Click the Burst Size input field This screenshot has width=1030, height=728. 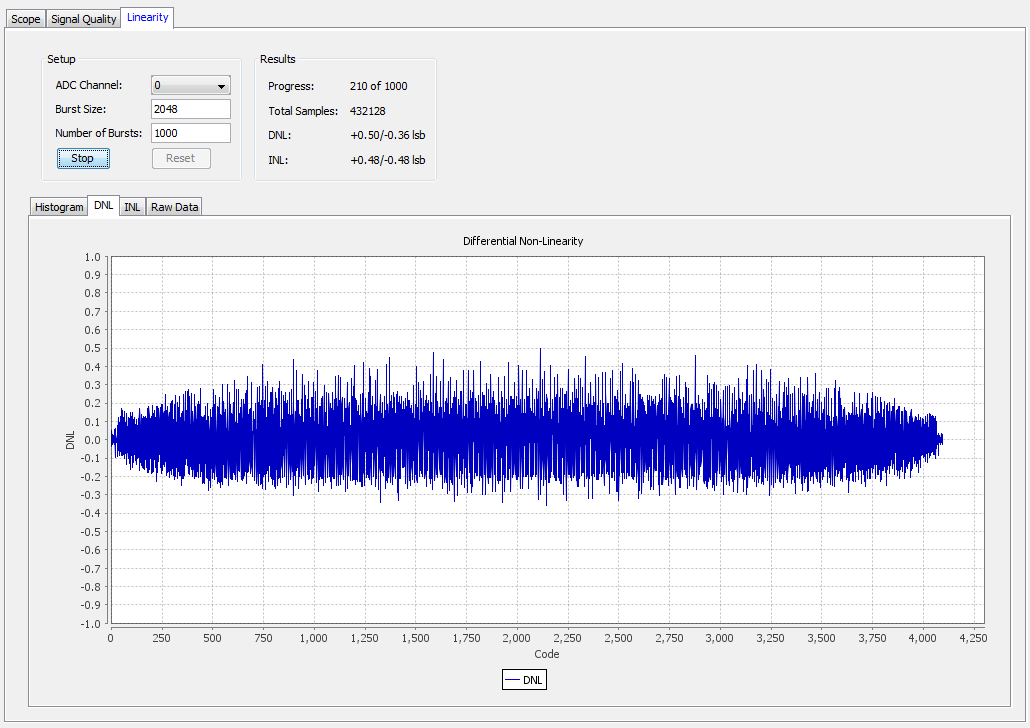190,109
